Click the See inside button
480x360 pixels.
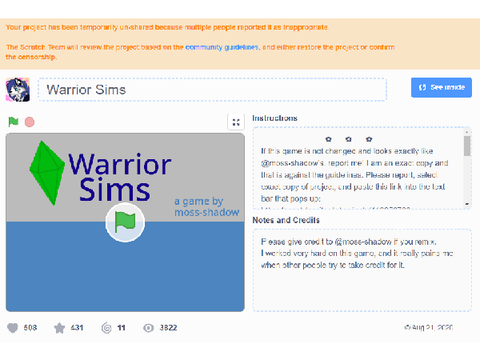441,88
